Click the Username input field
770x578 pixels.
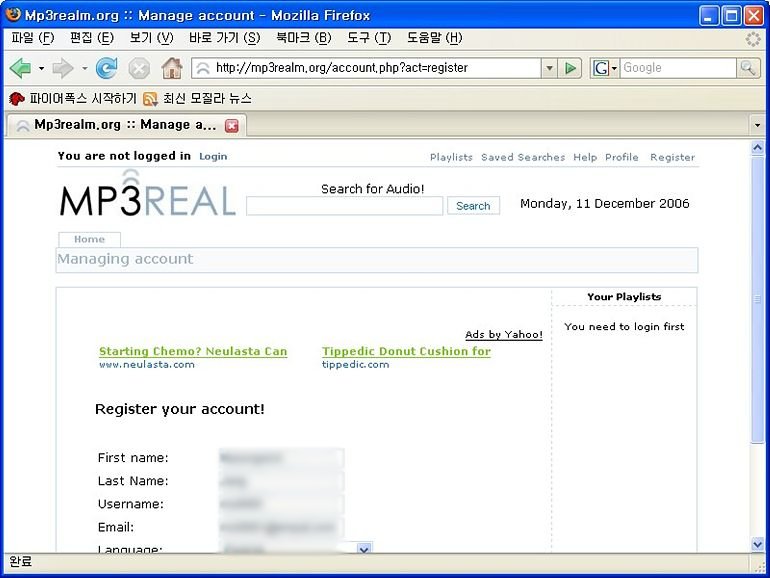pyautogui.click(x=281, y=504)
